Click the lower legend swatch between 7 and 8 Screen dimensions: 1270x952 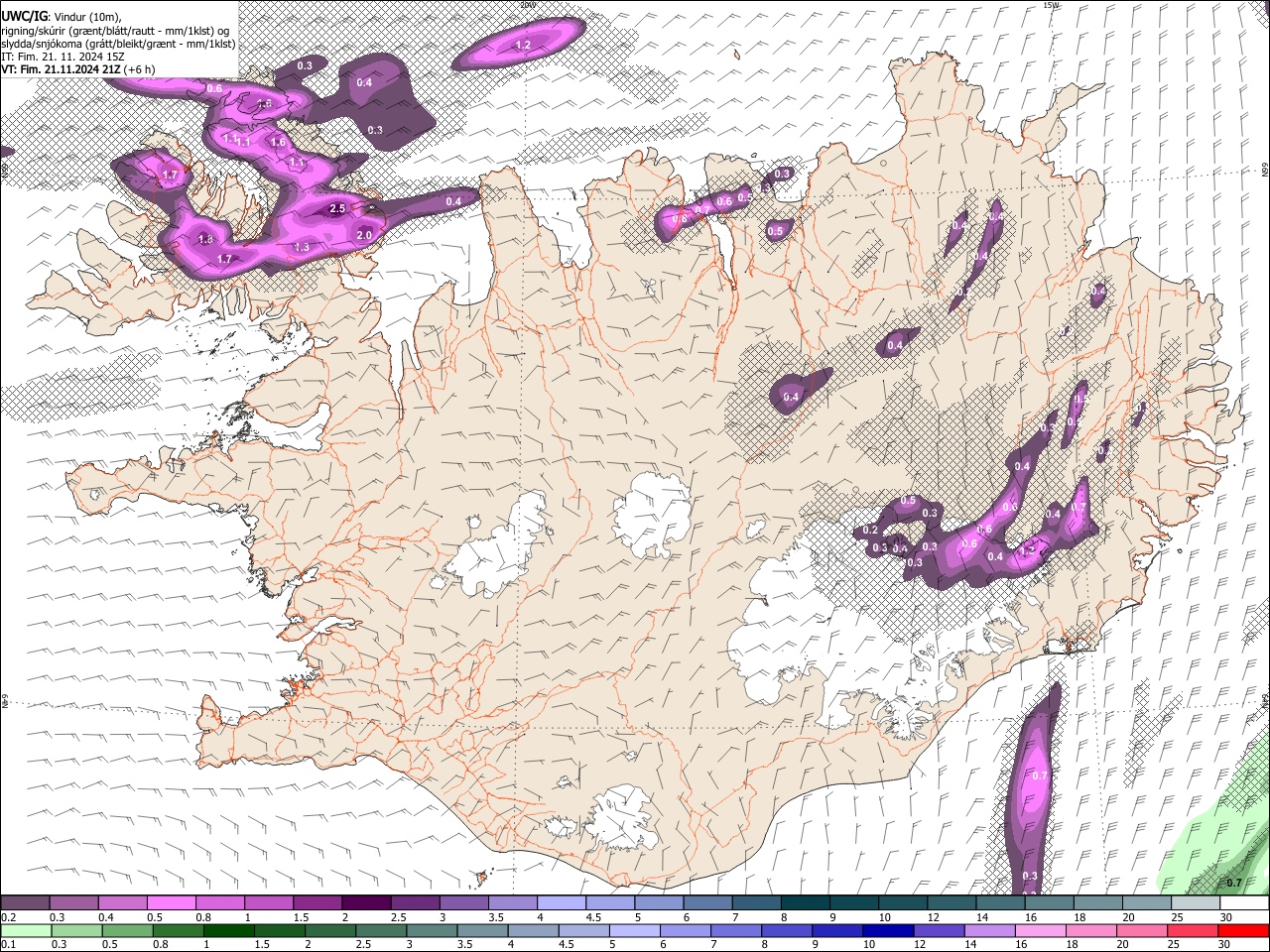734,930
